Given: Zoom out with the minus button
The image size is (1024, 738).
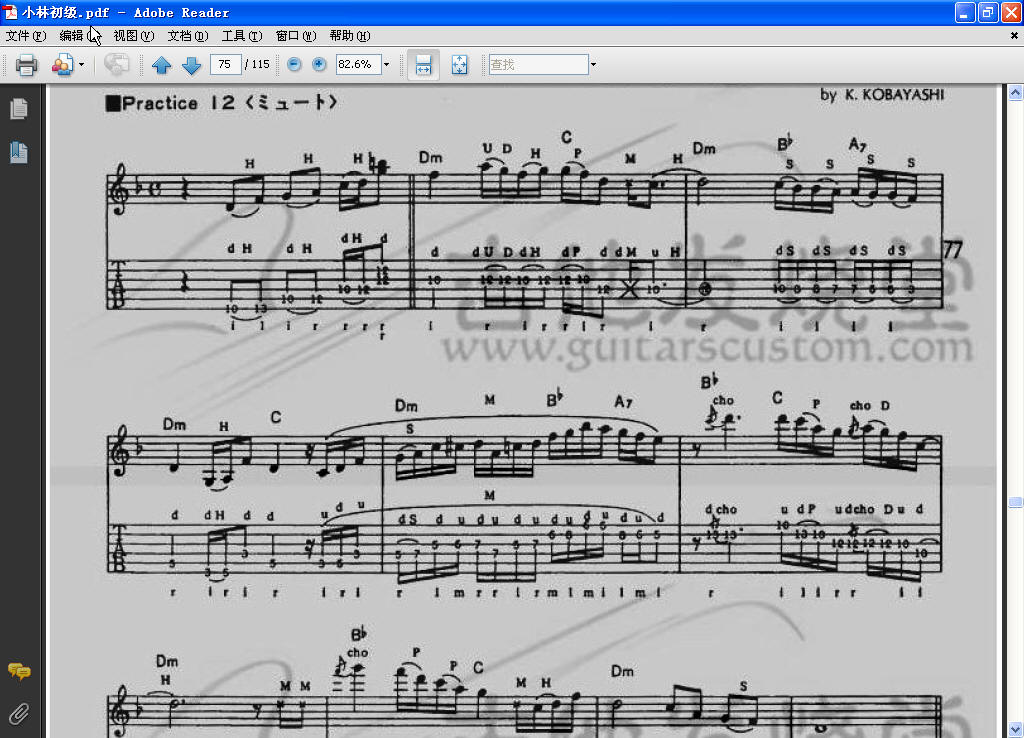Looking at the screenshot, I should click(295, 64).
